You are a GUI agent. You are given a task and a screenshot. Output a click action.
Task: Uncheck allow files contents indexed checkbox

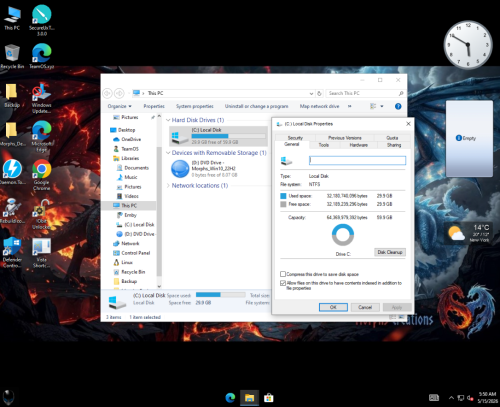(x=283, y=283)
